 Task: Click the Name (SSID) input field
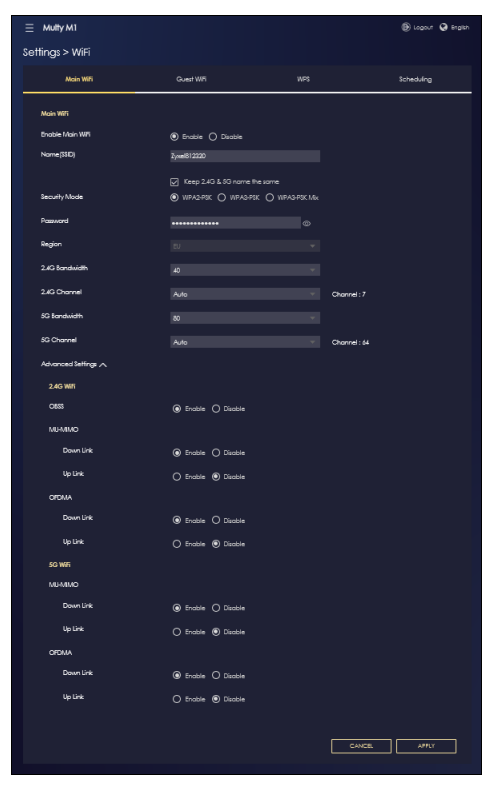click(x=245, y=156)
